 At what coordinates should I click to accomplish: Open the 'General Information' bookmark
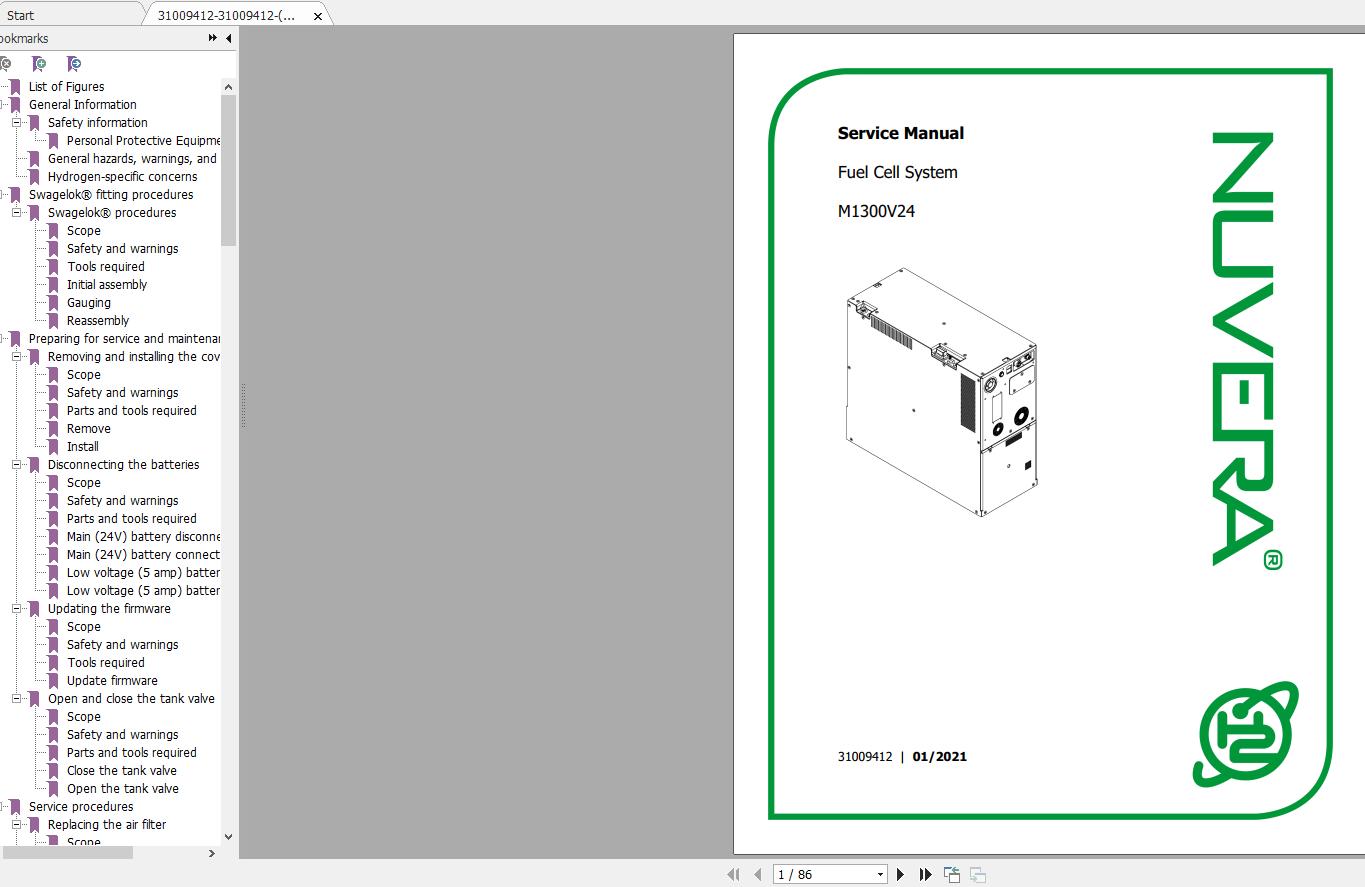(x=81, y=104)
